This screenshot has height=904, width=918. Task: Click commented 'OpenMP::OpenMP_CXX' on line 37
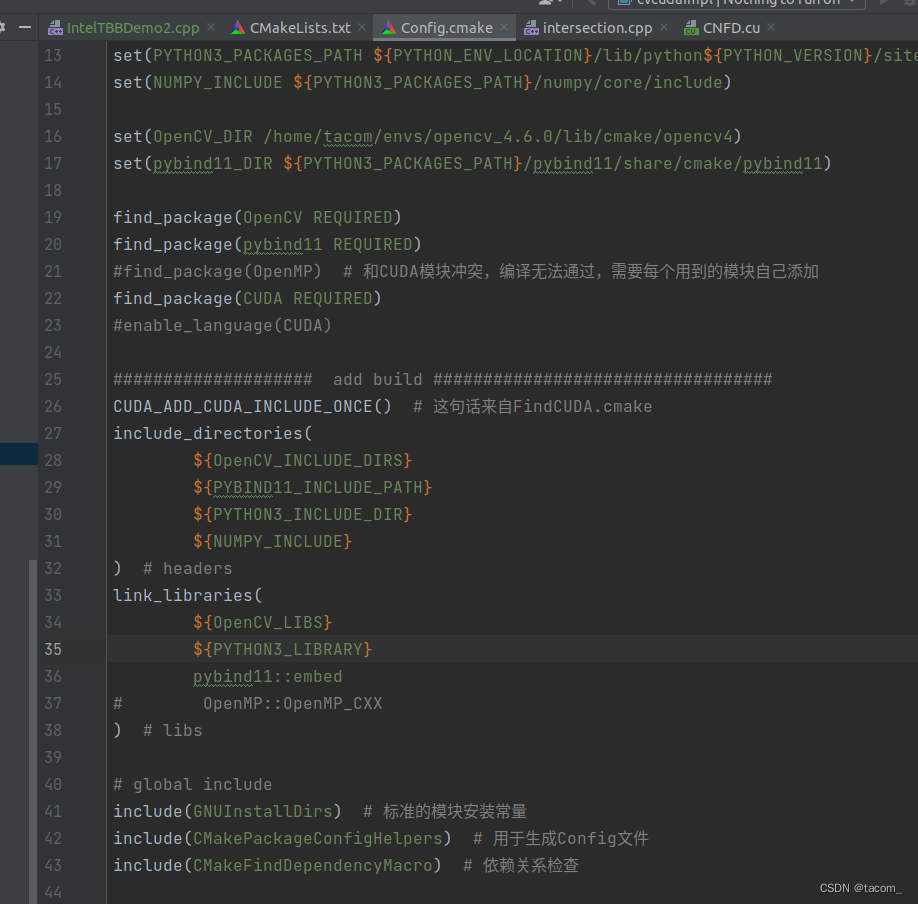(293, 703)
